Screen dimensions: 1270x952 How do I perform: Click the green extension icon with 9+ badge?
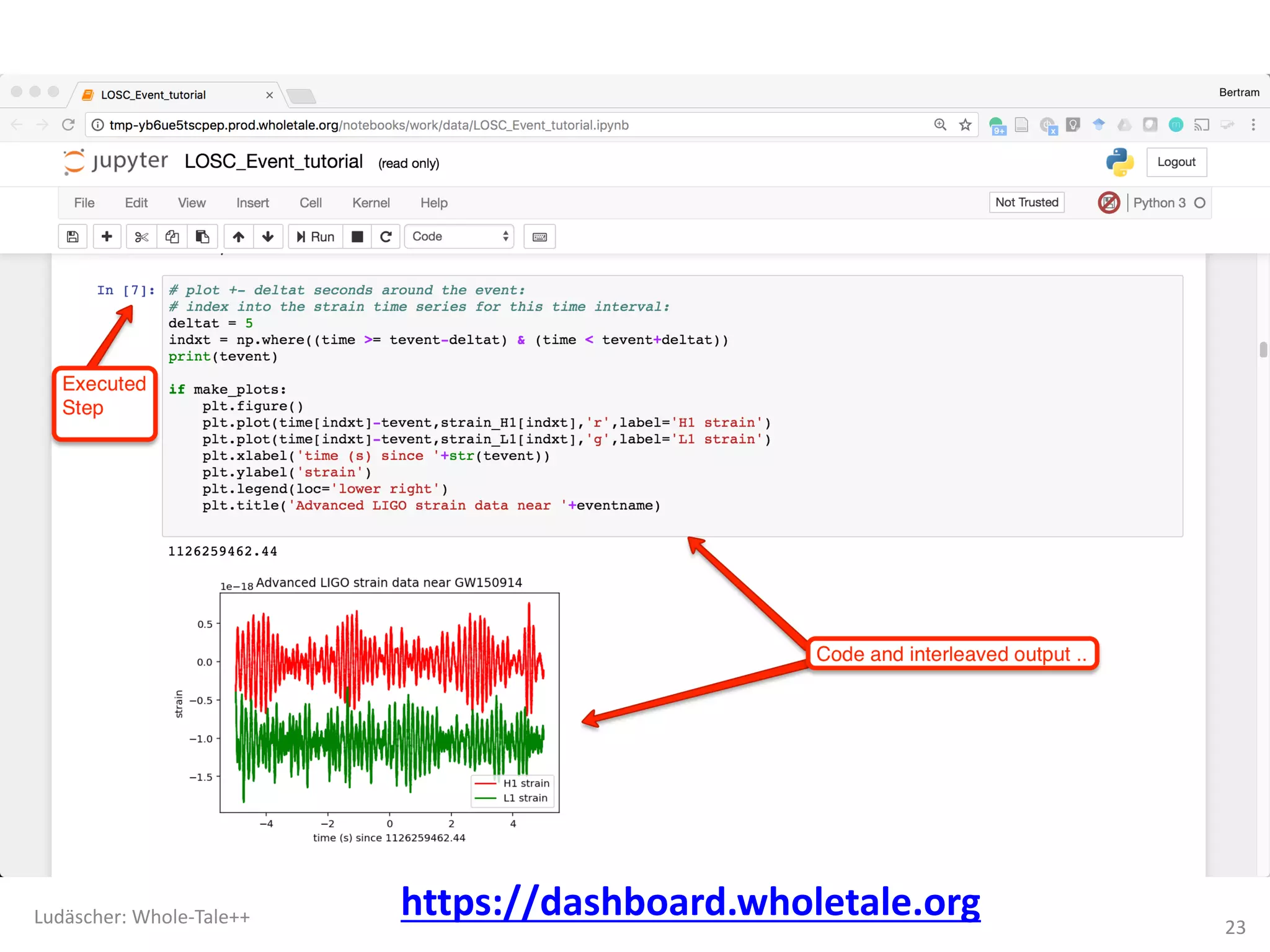tap(997, 126)
